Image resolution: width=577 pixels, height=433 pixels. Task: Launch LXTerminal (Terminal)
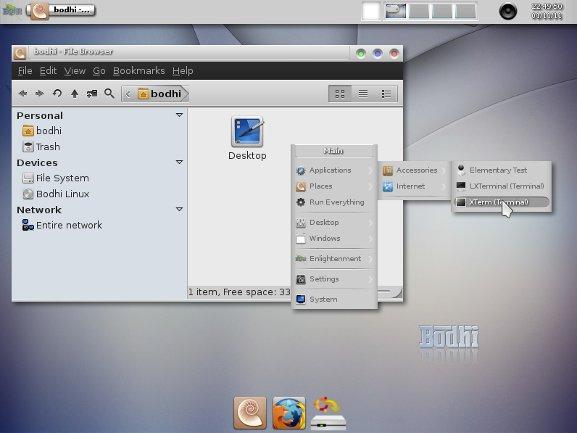(x=502, y=186)
